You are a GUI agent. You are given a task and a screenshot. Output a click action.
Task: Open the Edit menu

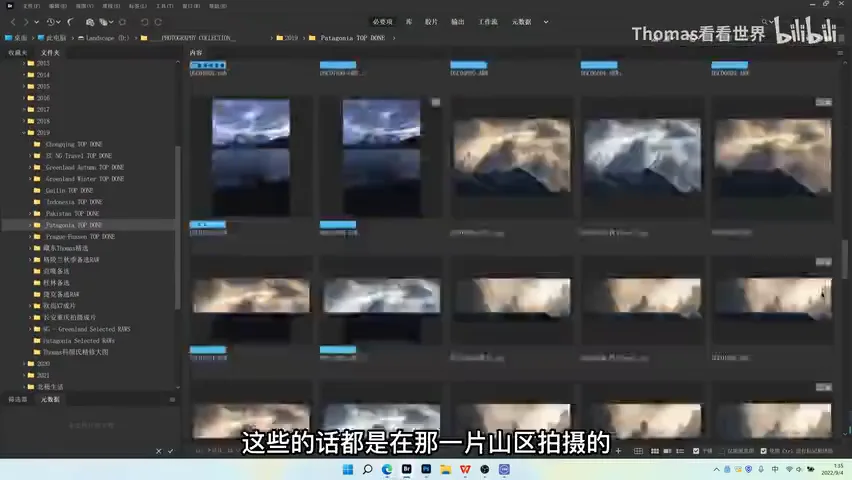(x=58, y=6)
